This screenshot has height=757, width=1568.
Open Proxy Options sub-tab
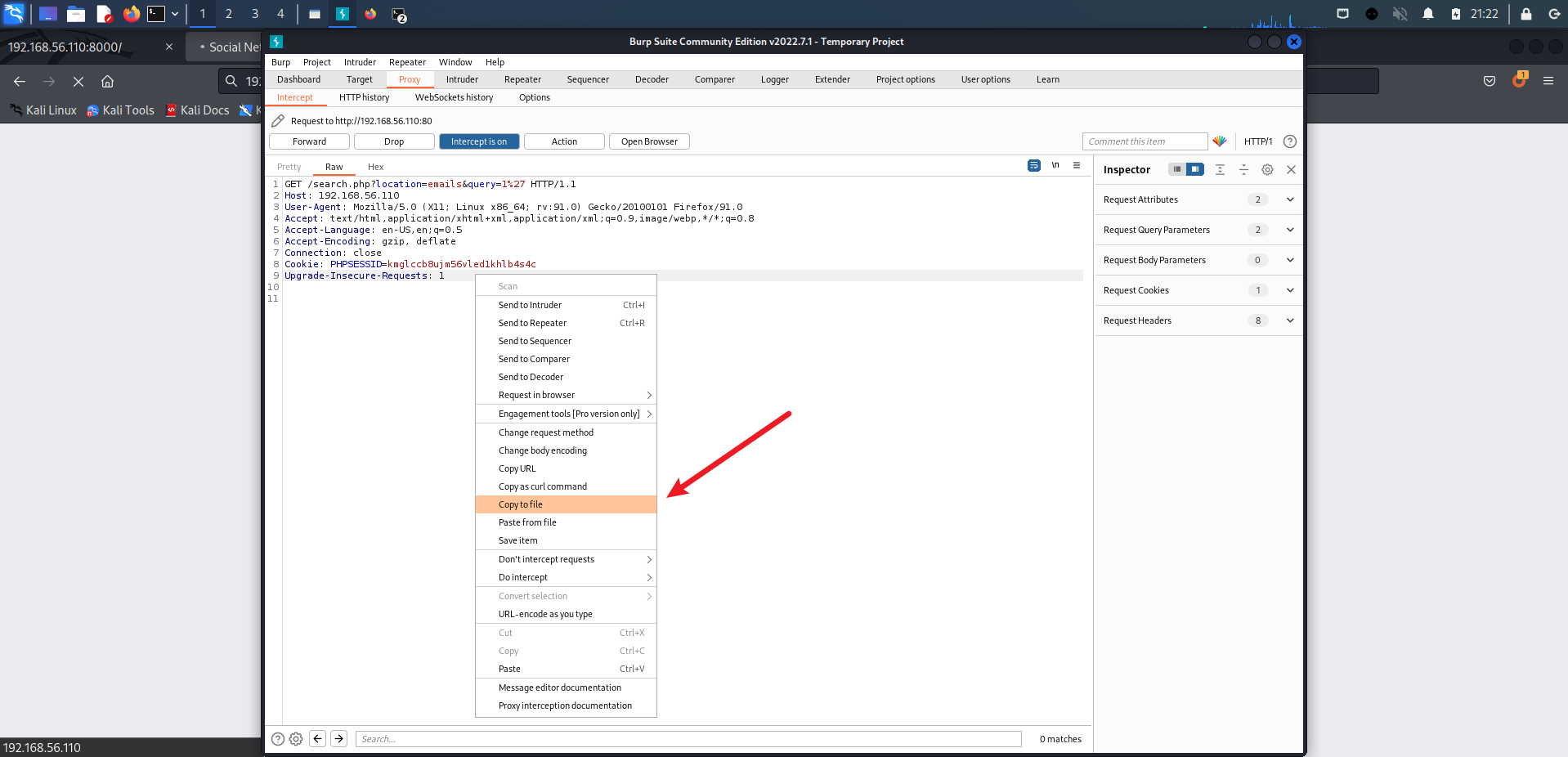(535, 97)
